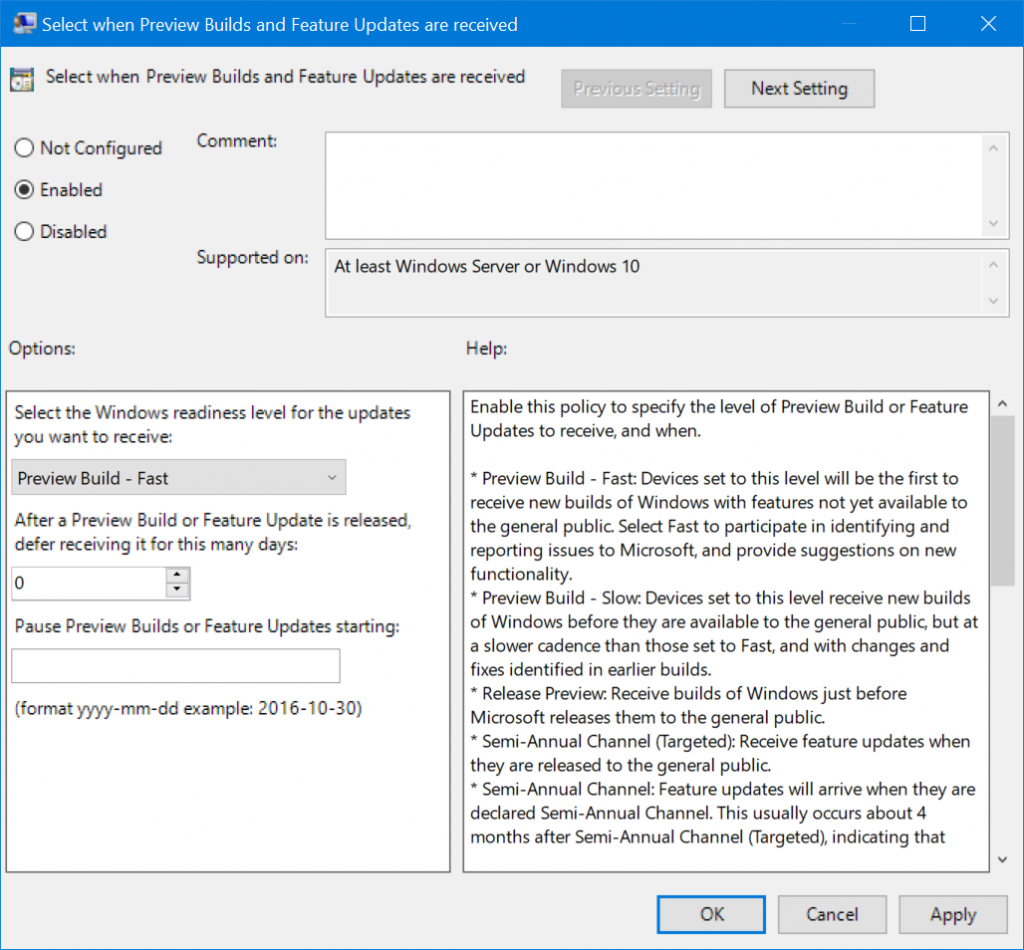Screen dimensions: 1024x950
Task: Open the Windows readiness level dropdown
Action: click(x=332, y=477)
